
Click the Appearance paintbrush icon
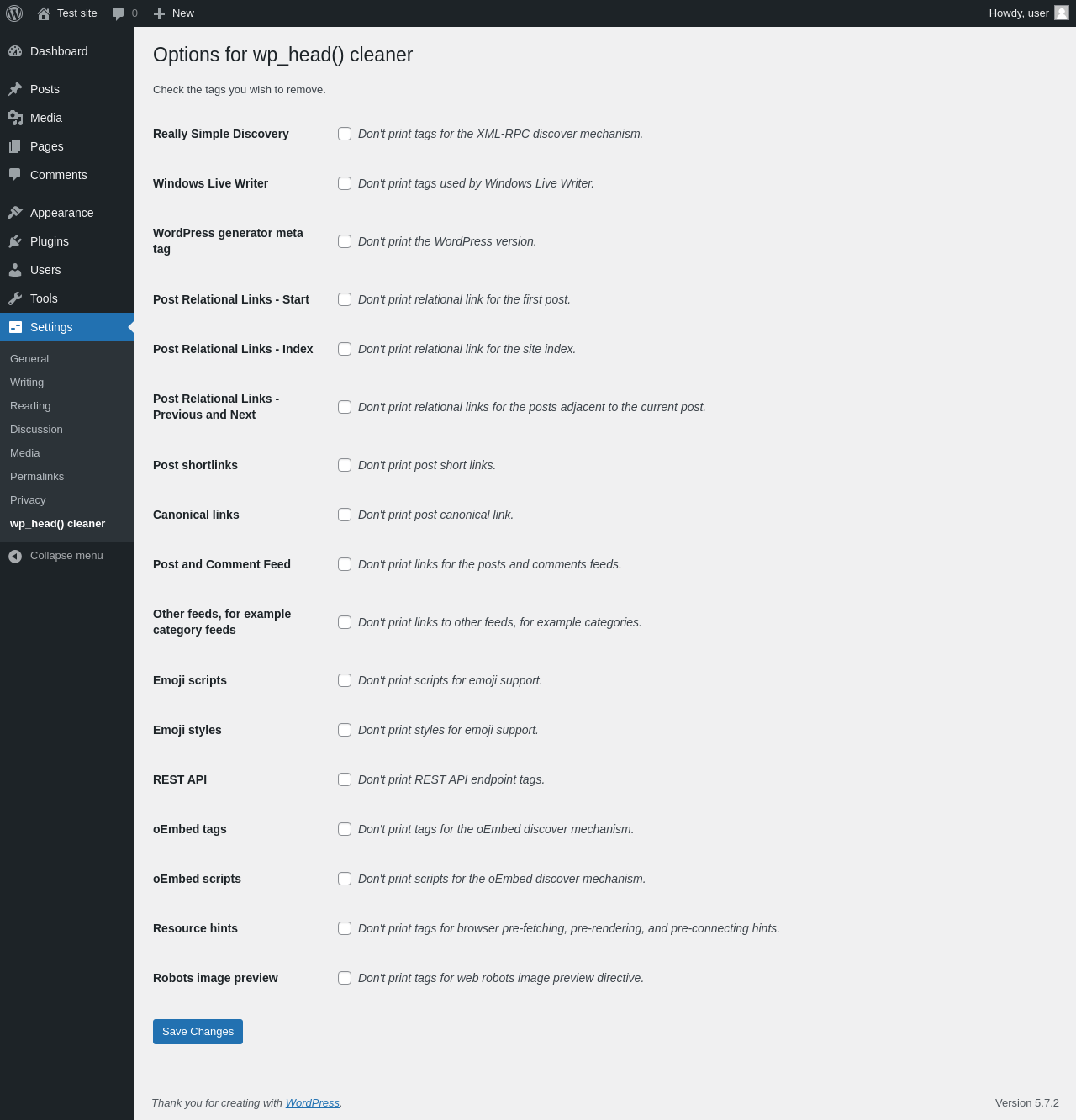tap(15, 213)
